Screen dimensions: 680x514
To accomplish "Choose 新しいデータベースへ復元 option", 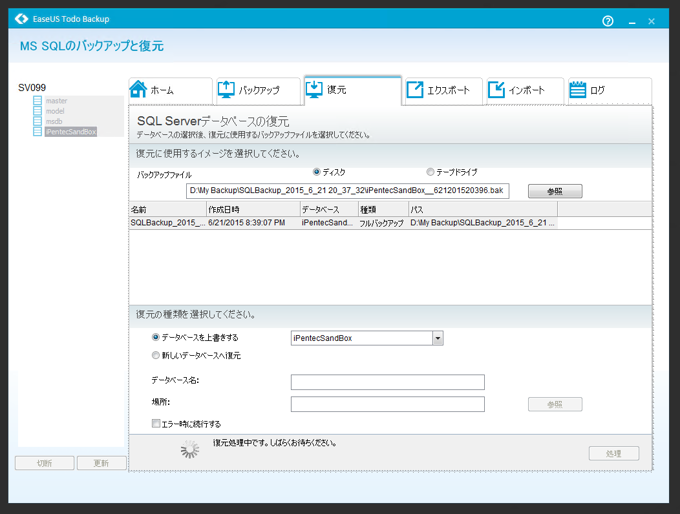I will point(155,355).
